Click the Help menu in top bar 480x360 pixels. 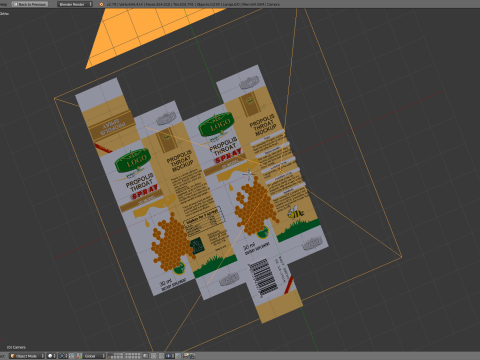point(4,4)
